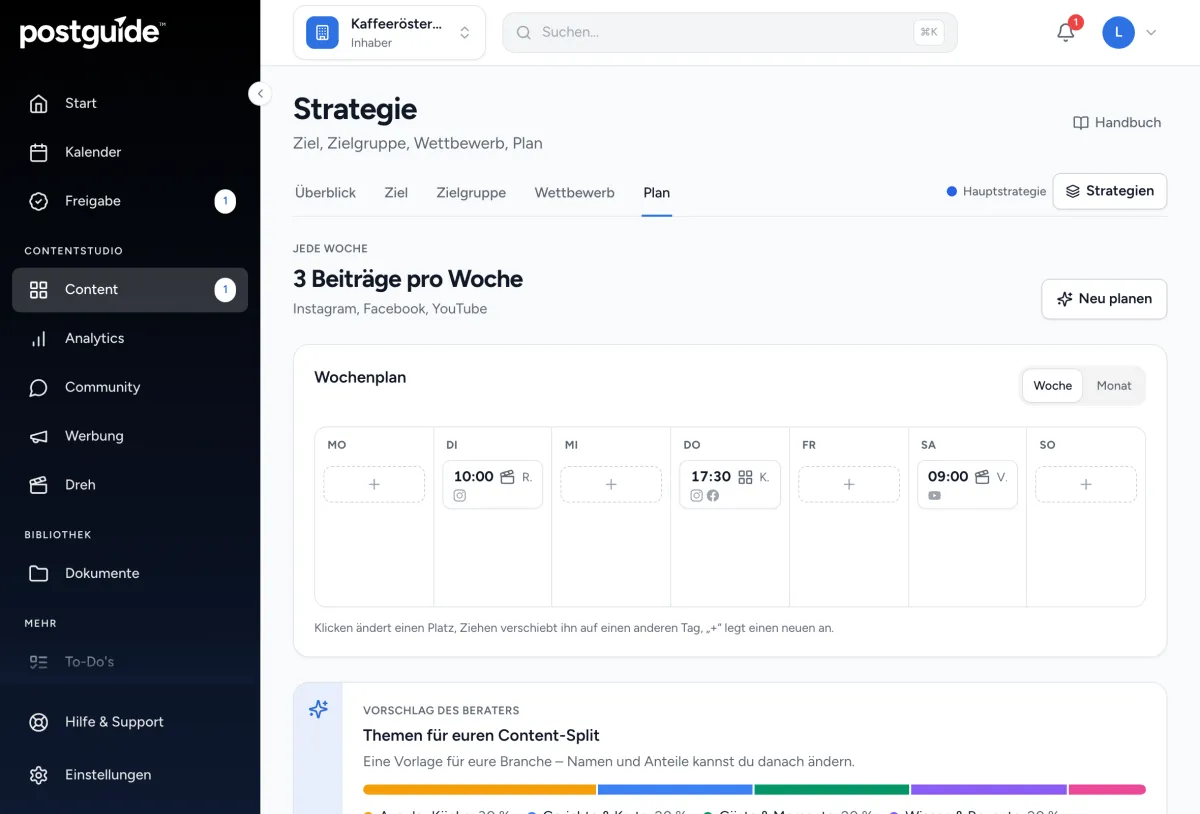Viewport: 1200px width, 814px height.
Task: Select the Plan tab
Action: coord(656,193)
